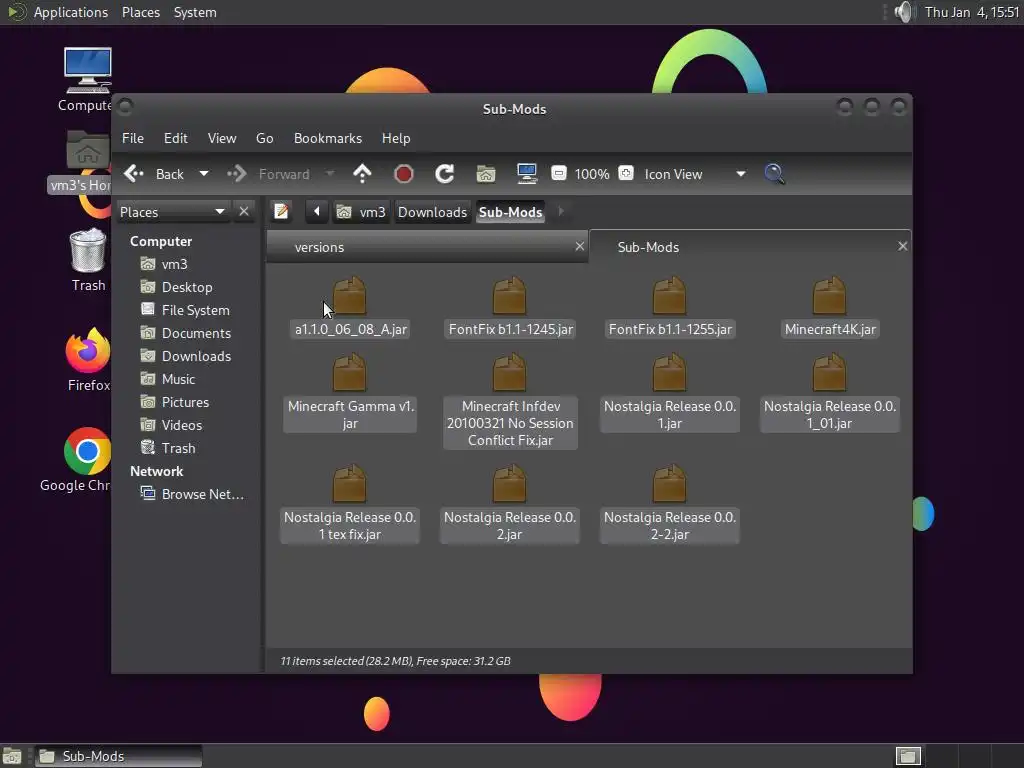The height and width of the screenshot is (768, 1024).
Task: Open the Go menu
Action: pos(264,138)
